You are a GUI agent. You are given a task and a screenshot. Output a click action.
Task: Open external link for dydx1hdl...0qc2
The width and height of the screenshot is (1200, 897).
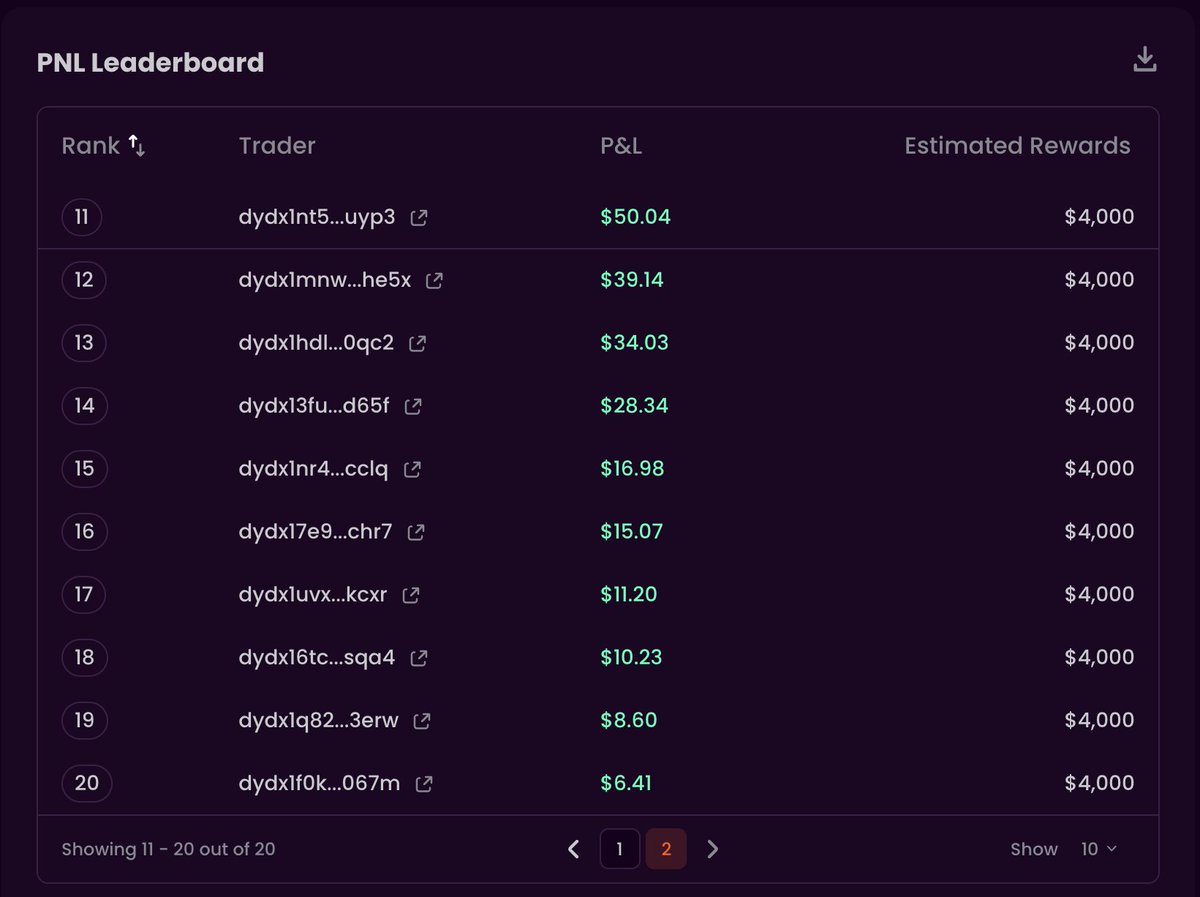click(x=418, y=343)
